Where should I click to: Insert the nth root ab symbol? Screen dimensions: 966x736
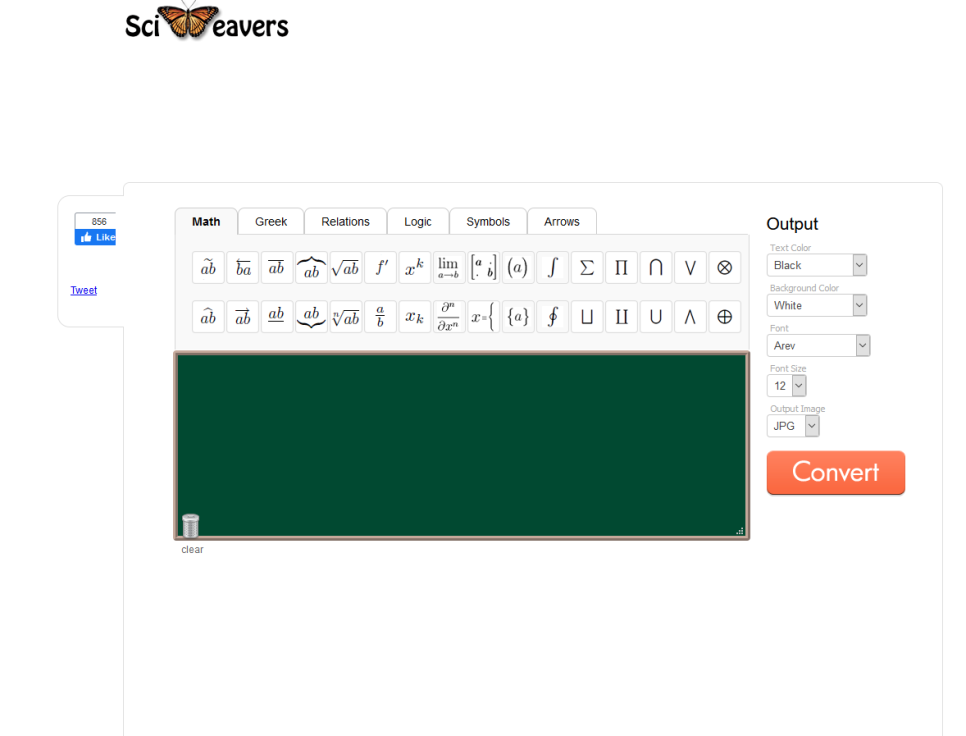coord(346,317)
